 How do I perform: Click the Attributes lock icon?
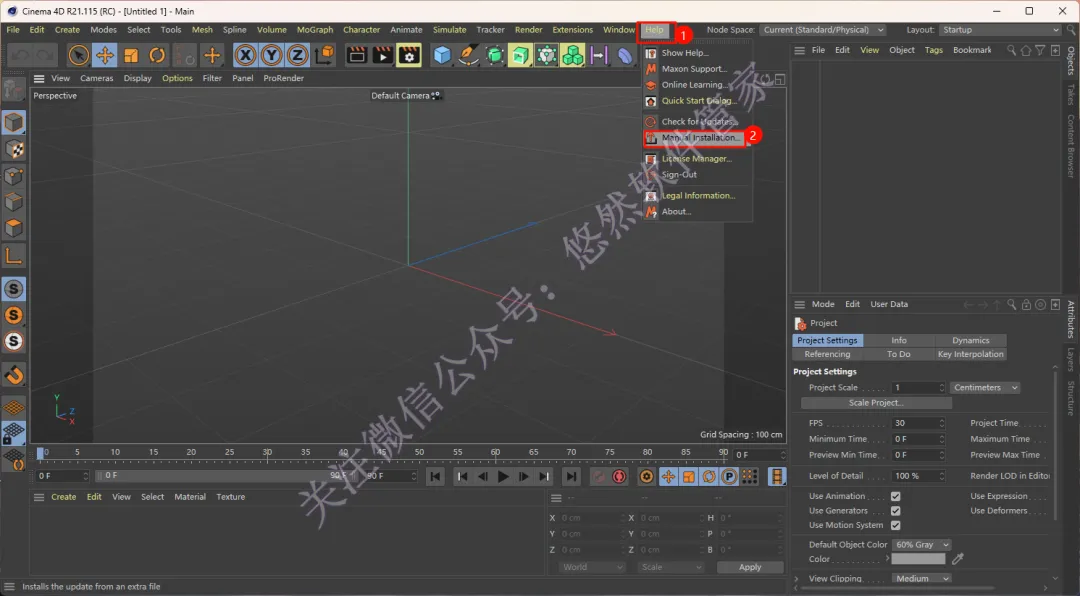(1026, 305)
